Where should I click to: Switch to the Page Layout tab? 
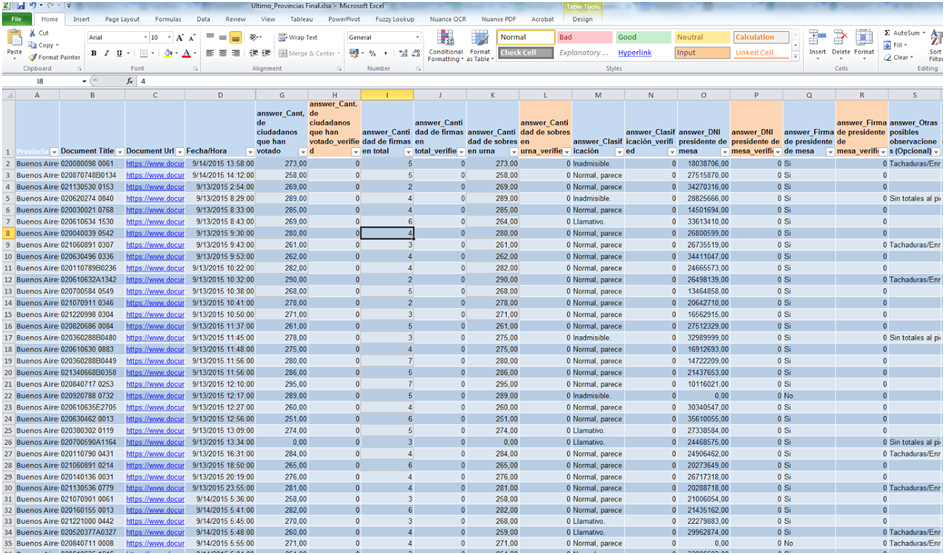pyautogui.click(x=122, y=19)
